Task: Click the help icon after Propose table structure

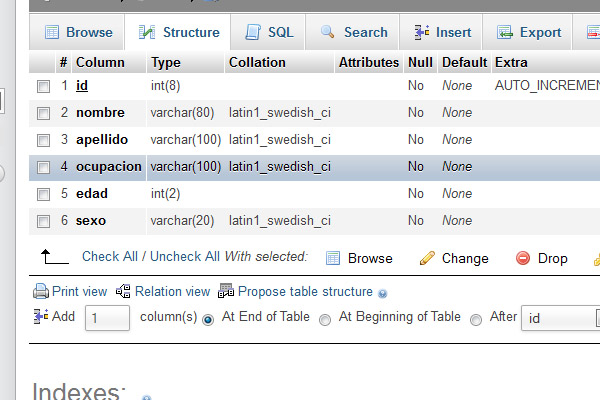Action: coord(383,293)
